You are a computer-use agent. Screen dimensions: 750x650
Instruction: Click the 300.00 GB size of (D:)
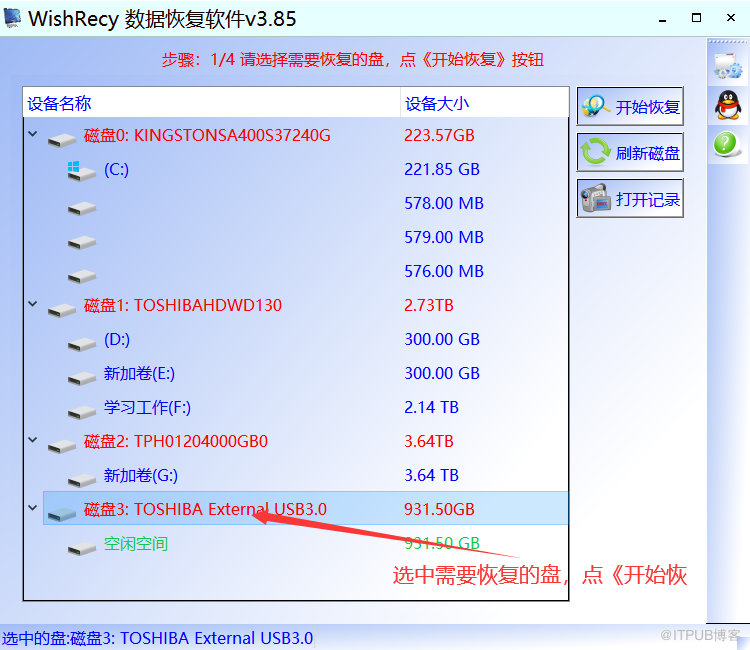pos(442,339)
